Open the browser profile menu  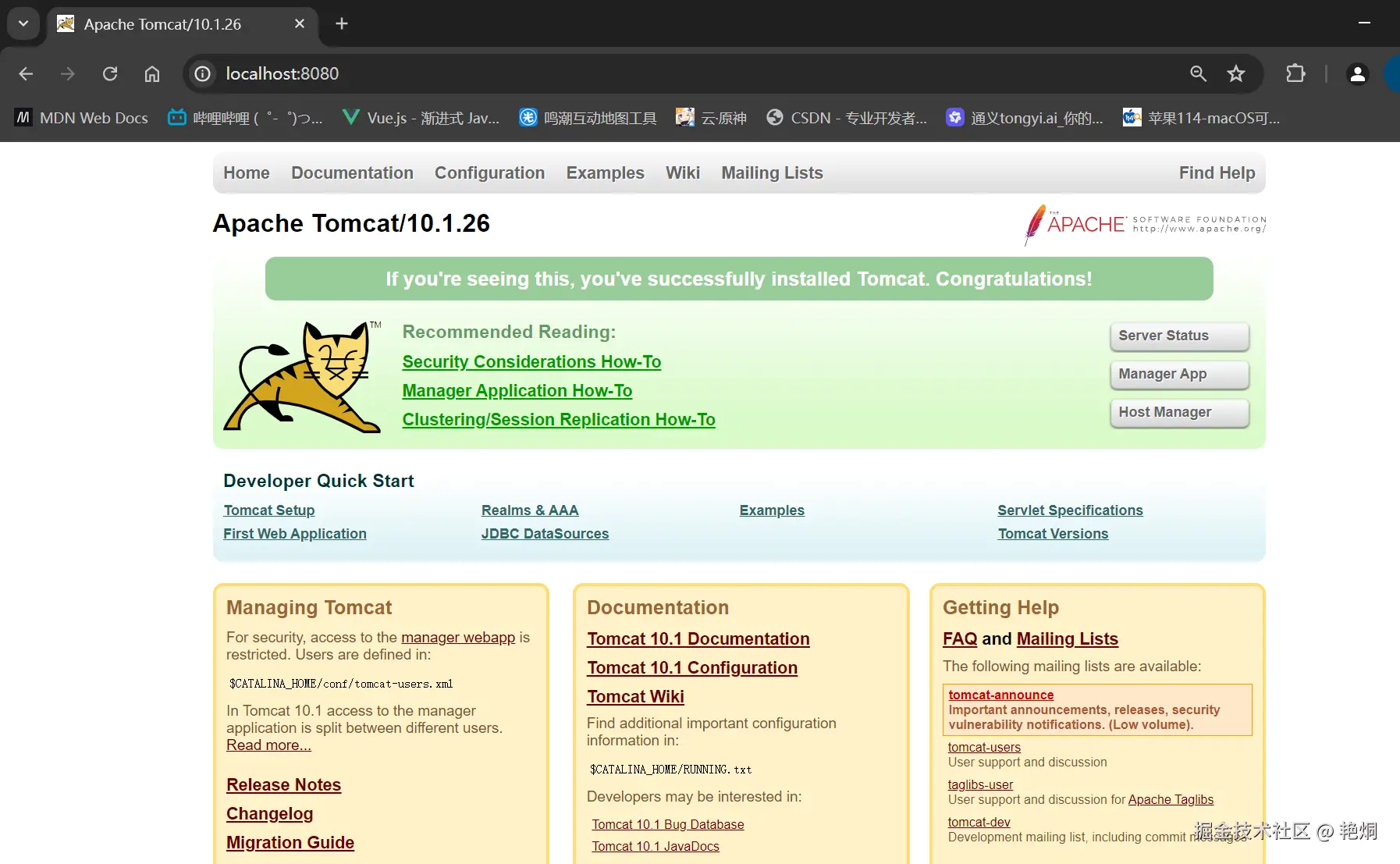pyautogui.click(x=1358, y=73)
